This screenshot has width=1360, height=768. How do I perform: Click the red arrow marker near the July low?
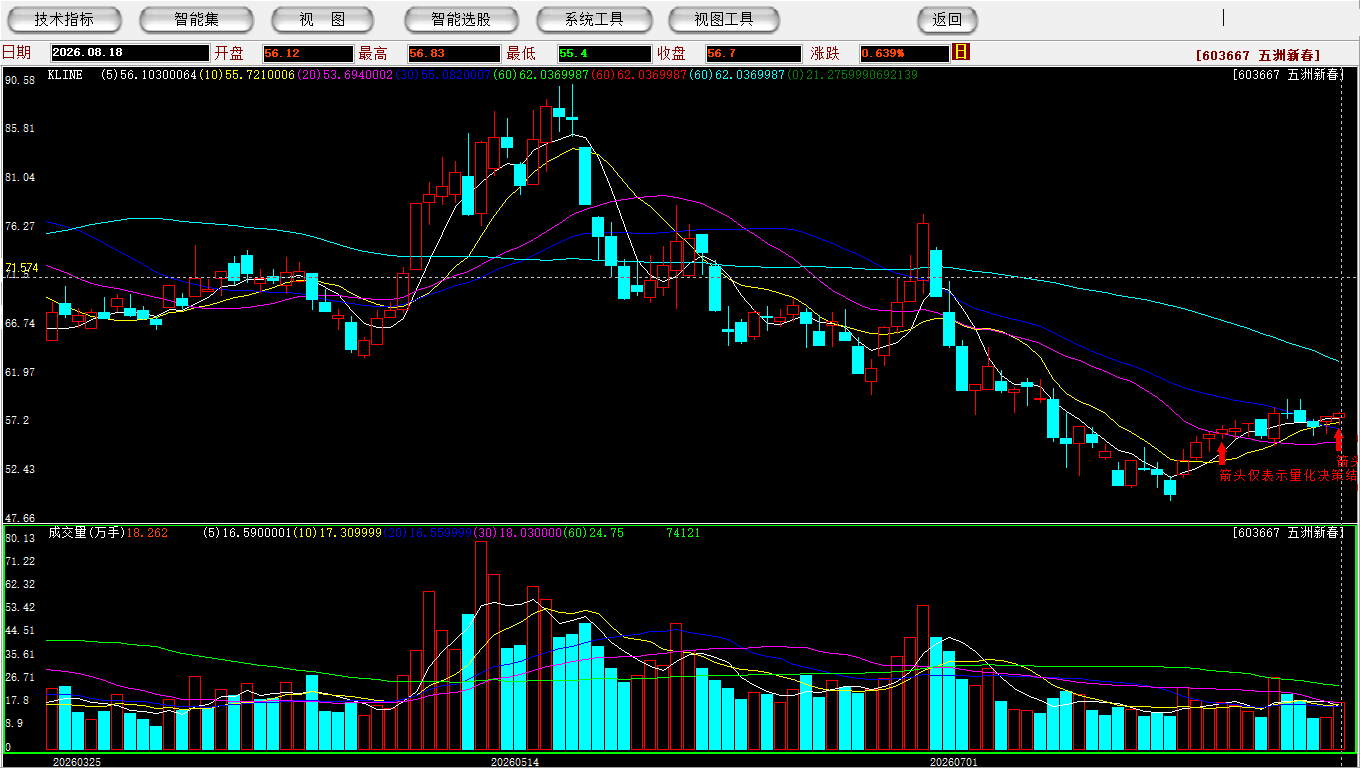click(1221, 453)
